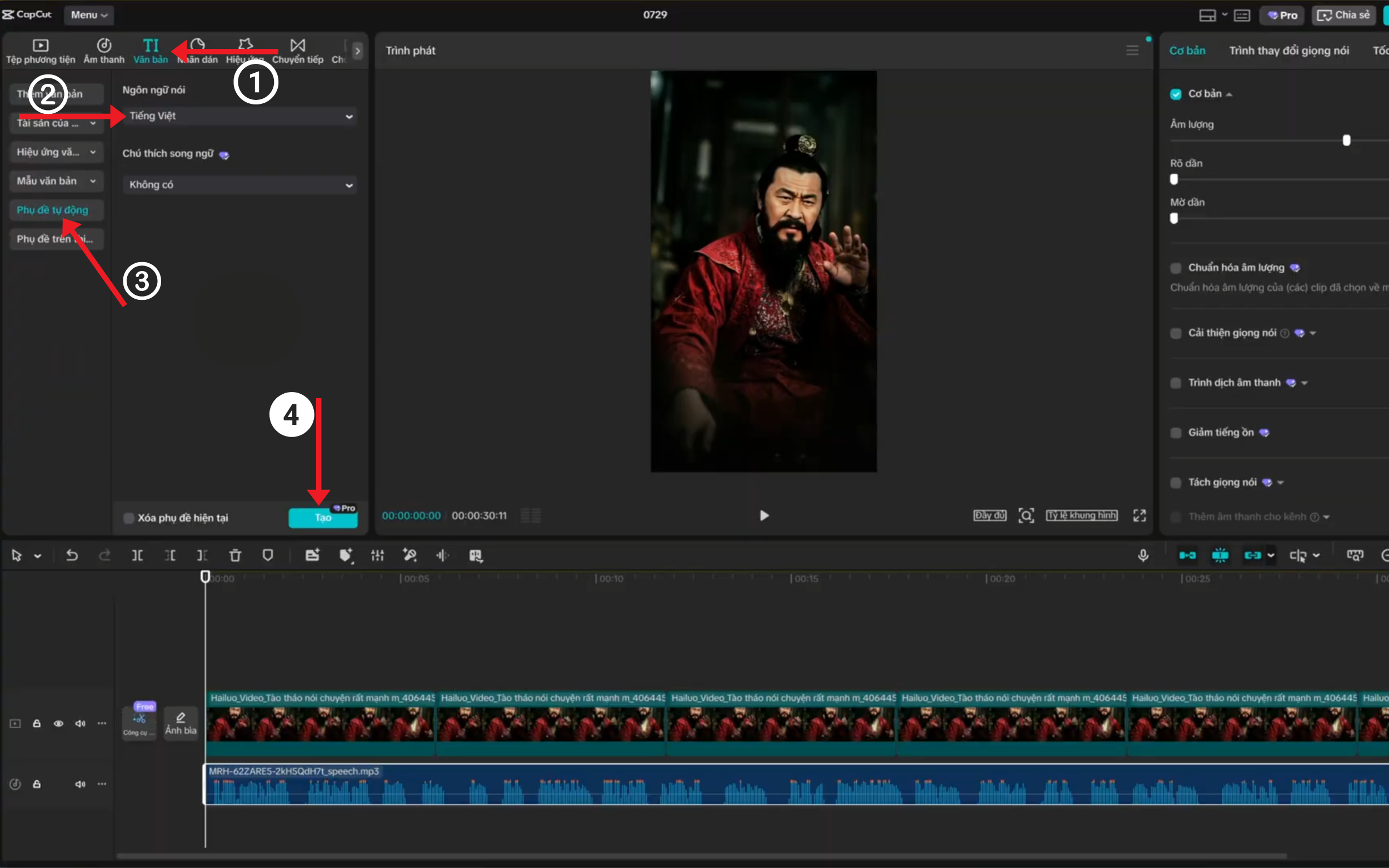Open the Tiếng Việt language dropdown

pos(239,116)
